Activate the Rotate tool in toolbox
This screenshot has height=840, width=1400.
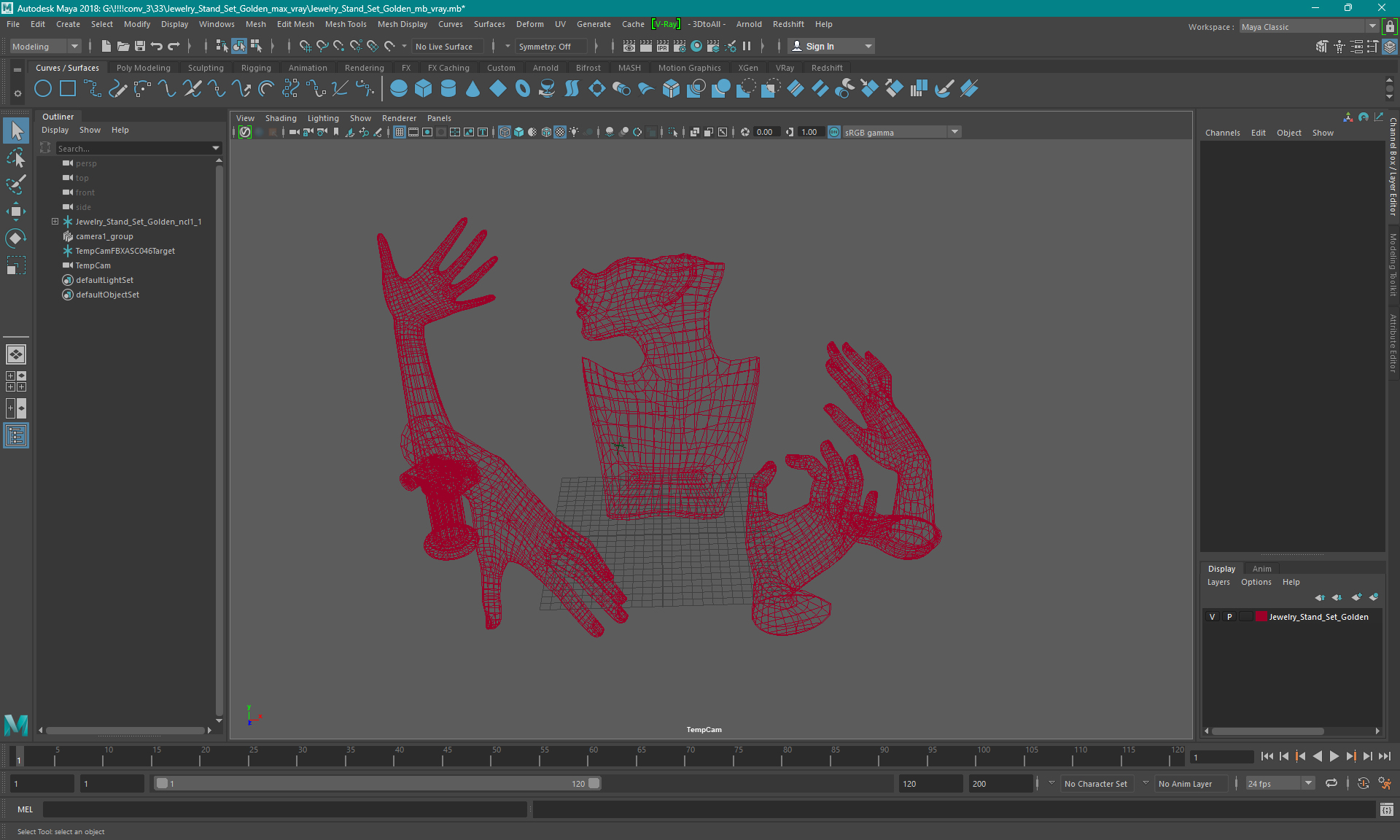(16, 238)
